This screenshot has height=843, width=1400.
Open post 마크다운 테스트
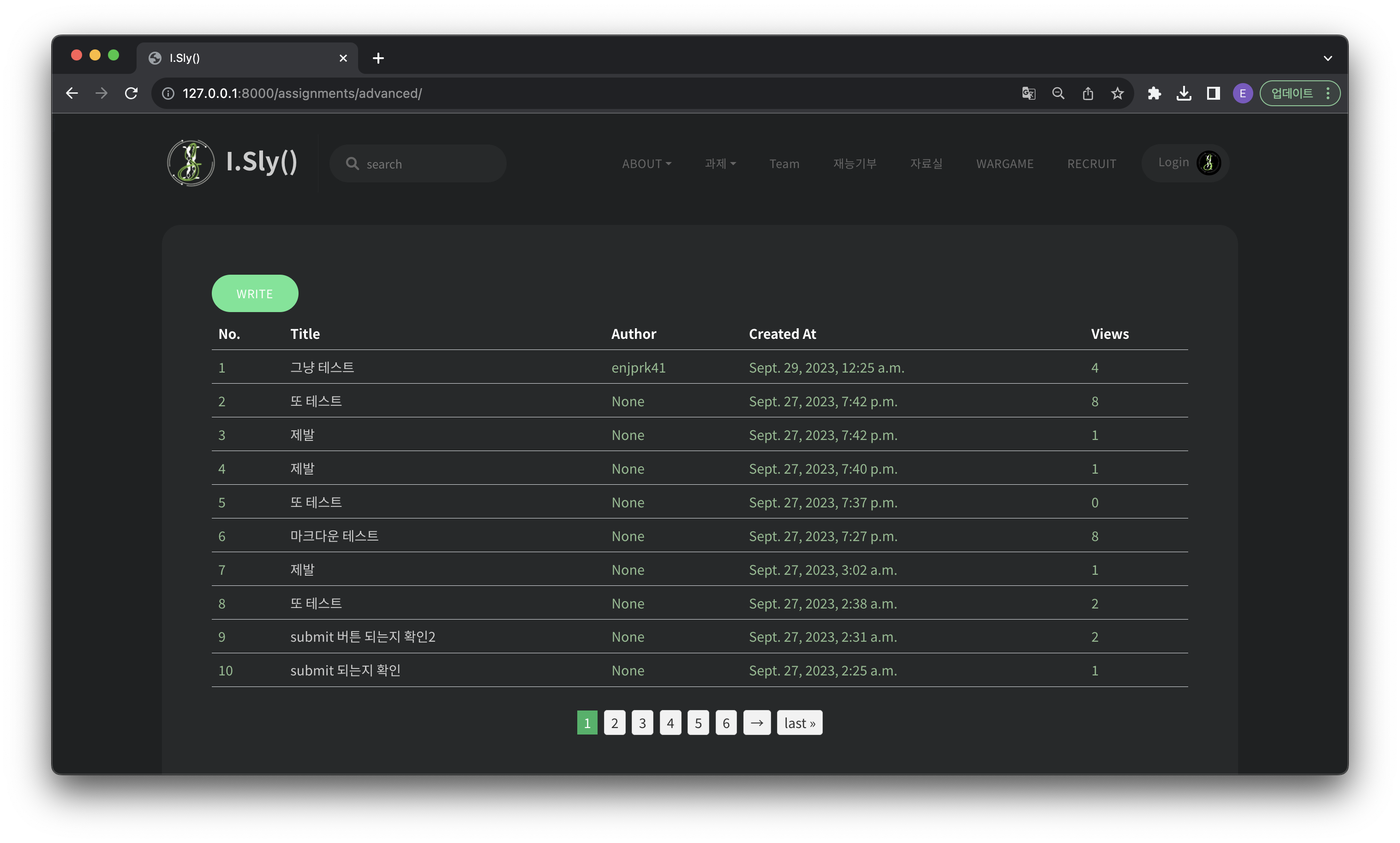(334, 536)
